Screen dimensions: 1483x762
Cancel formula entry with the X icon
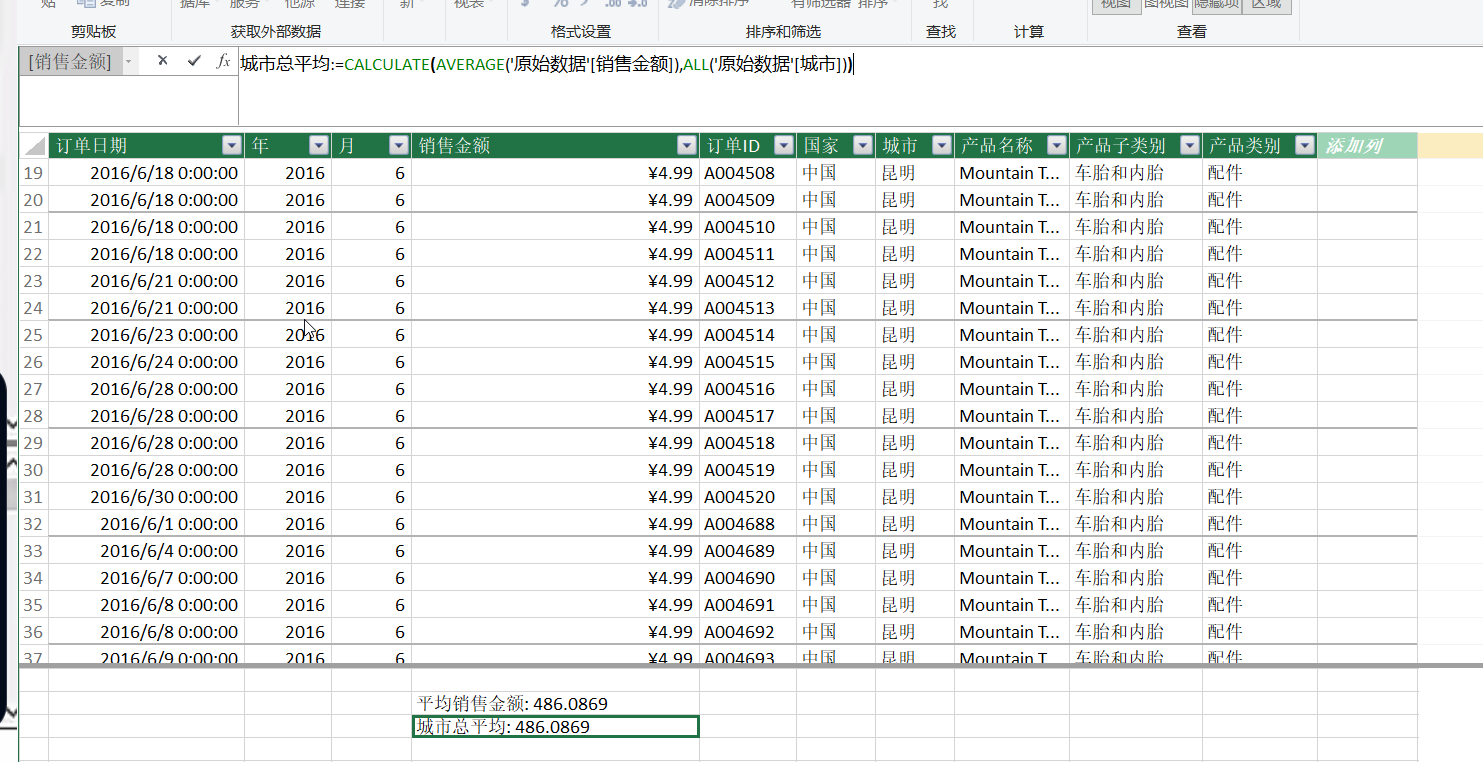click(x=162, y=62)
